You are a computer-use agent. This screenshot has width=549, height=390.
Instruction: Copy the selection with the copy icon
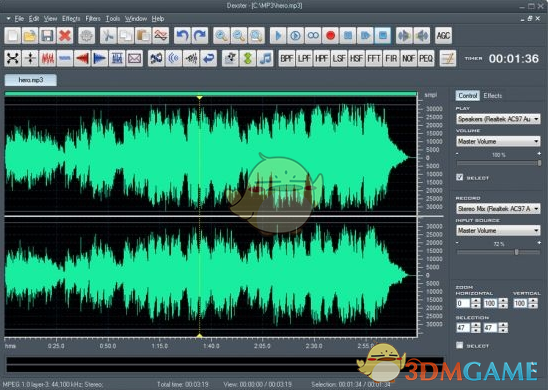click(x=126, y=35)
